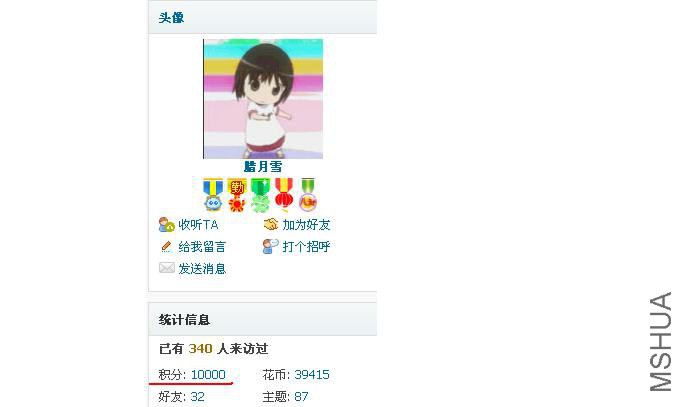Image resolution: width=683 pixels, height=407 pixels.
Task: Open the 给我留言 link
Action: click(202, 247)
